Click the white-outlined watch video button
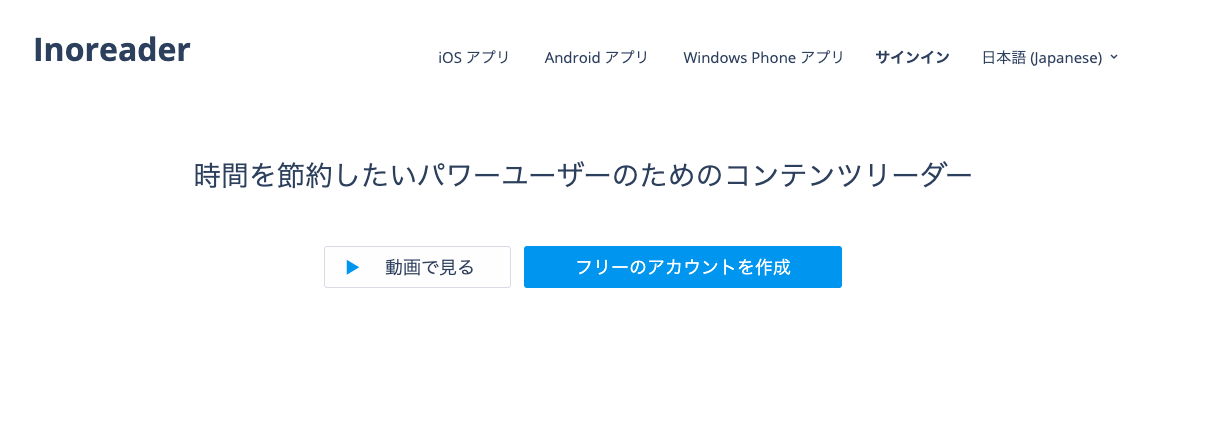The width and height of the screenshot is (1205, 439). [x=417, y=267]
